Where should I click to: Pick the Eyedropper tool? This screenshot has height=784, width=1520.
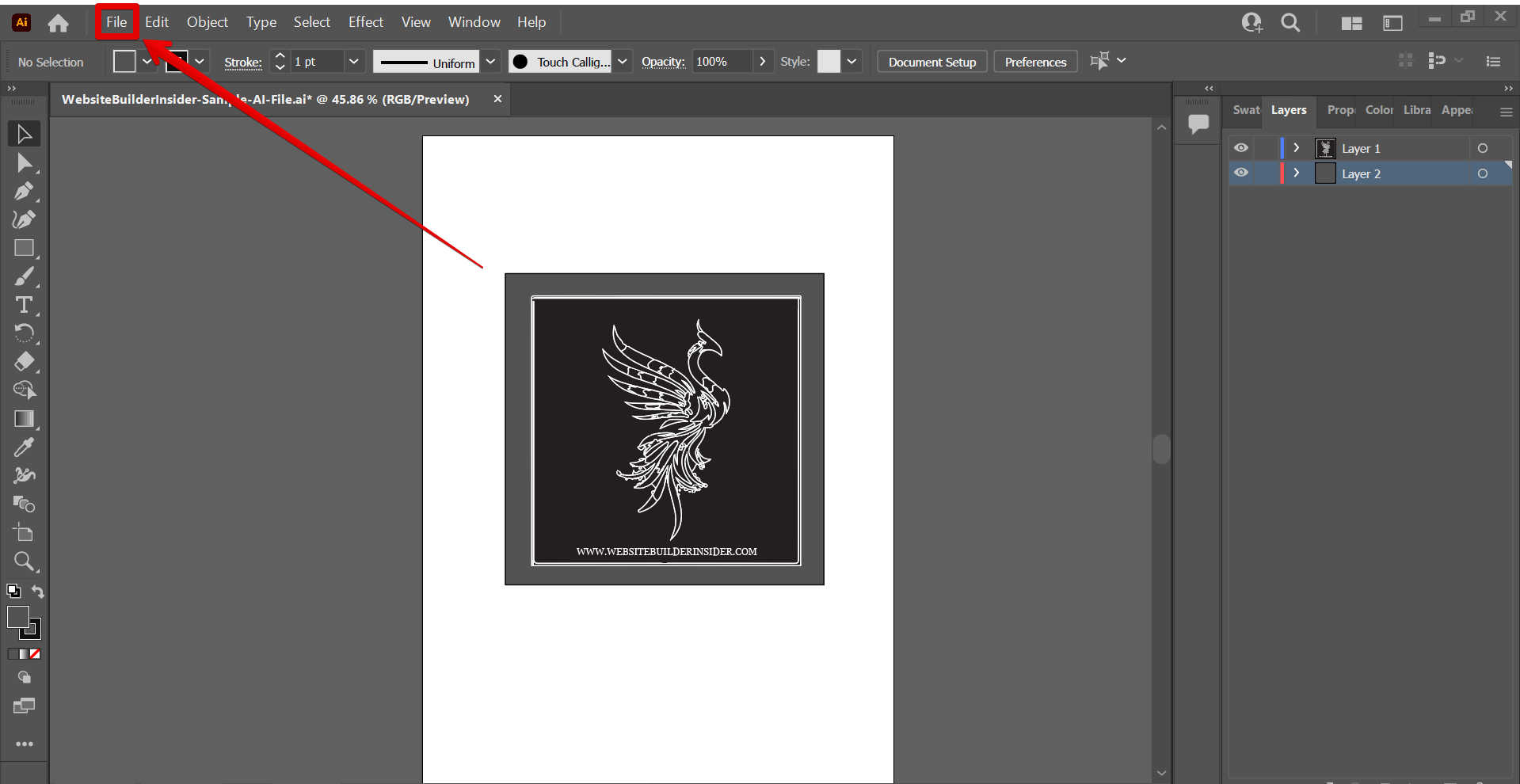coord(24,447)
